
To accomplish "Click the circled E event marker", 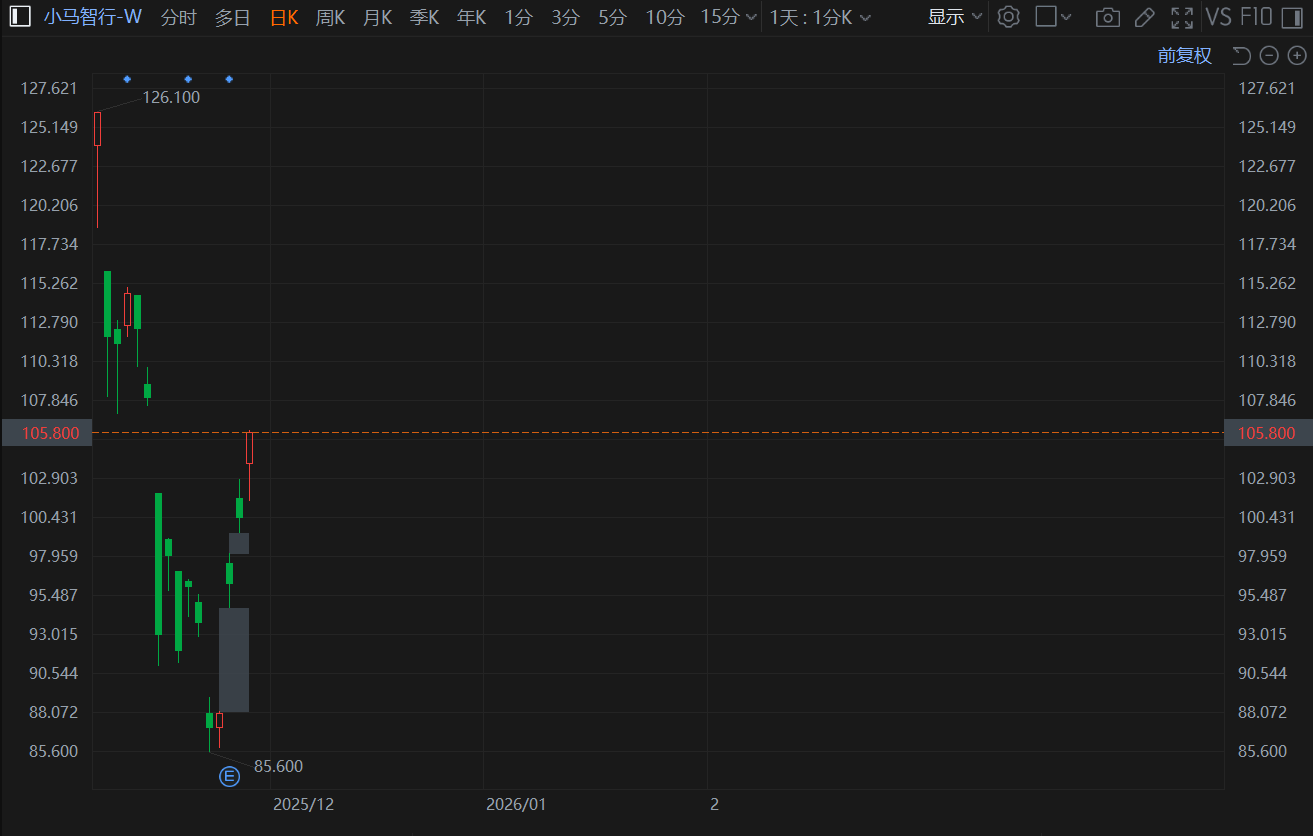I will click(x=230, y=776).
